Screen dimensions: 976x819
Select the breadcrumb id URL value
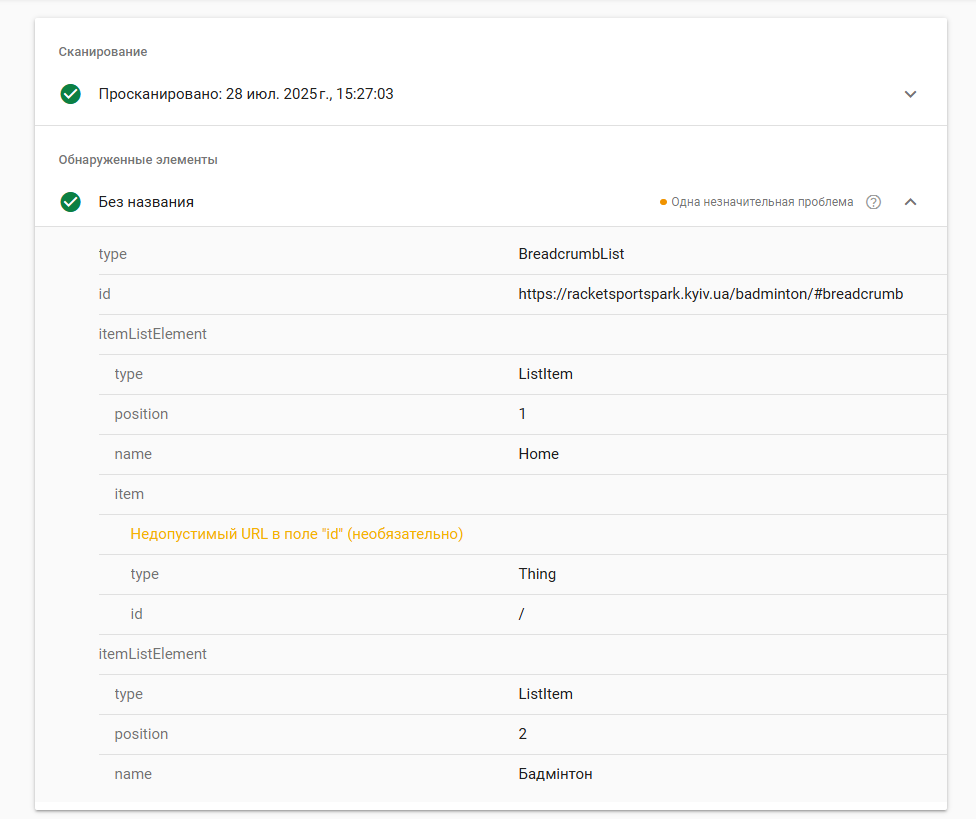tap(710, 294)
